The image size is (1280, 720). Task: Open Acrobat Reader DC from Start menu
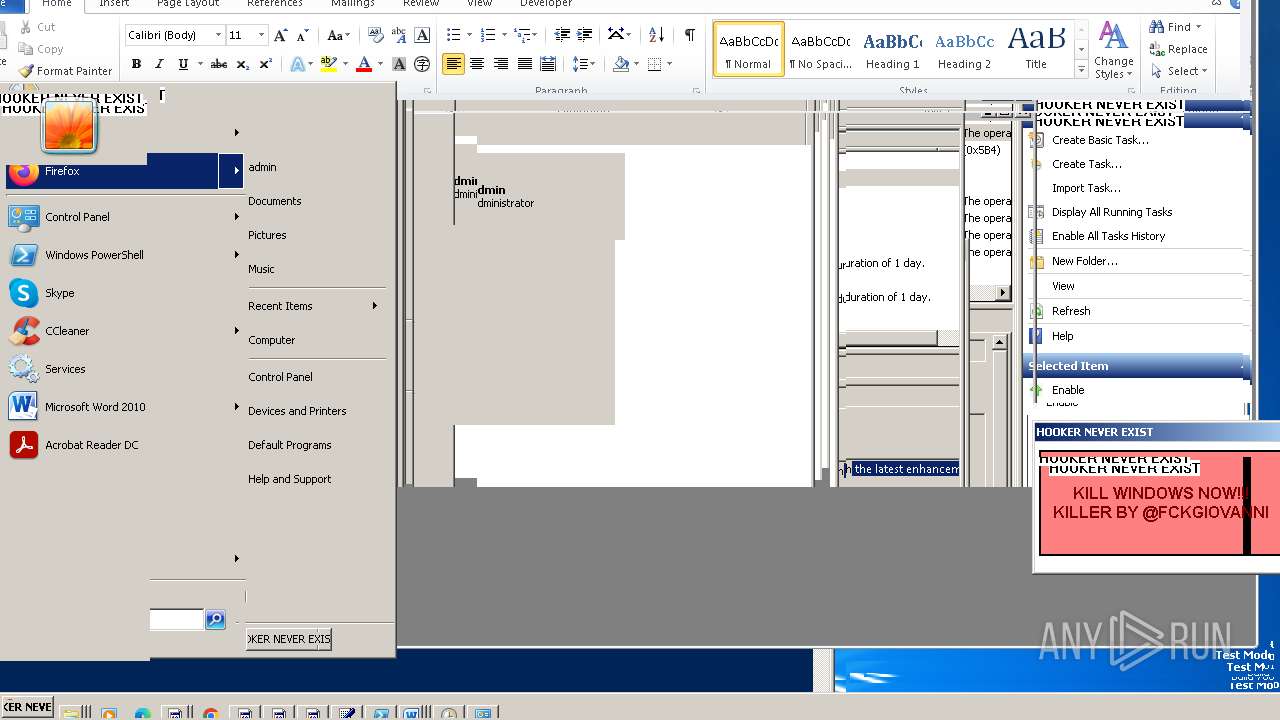point(91,445)
